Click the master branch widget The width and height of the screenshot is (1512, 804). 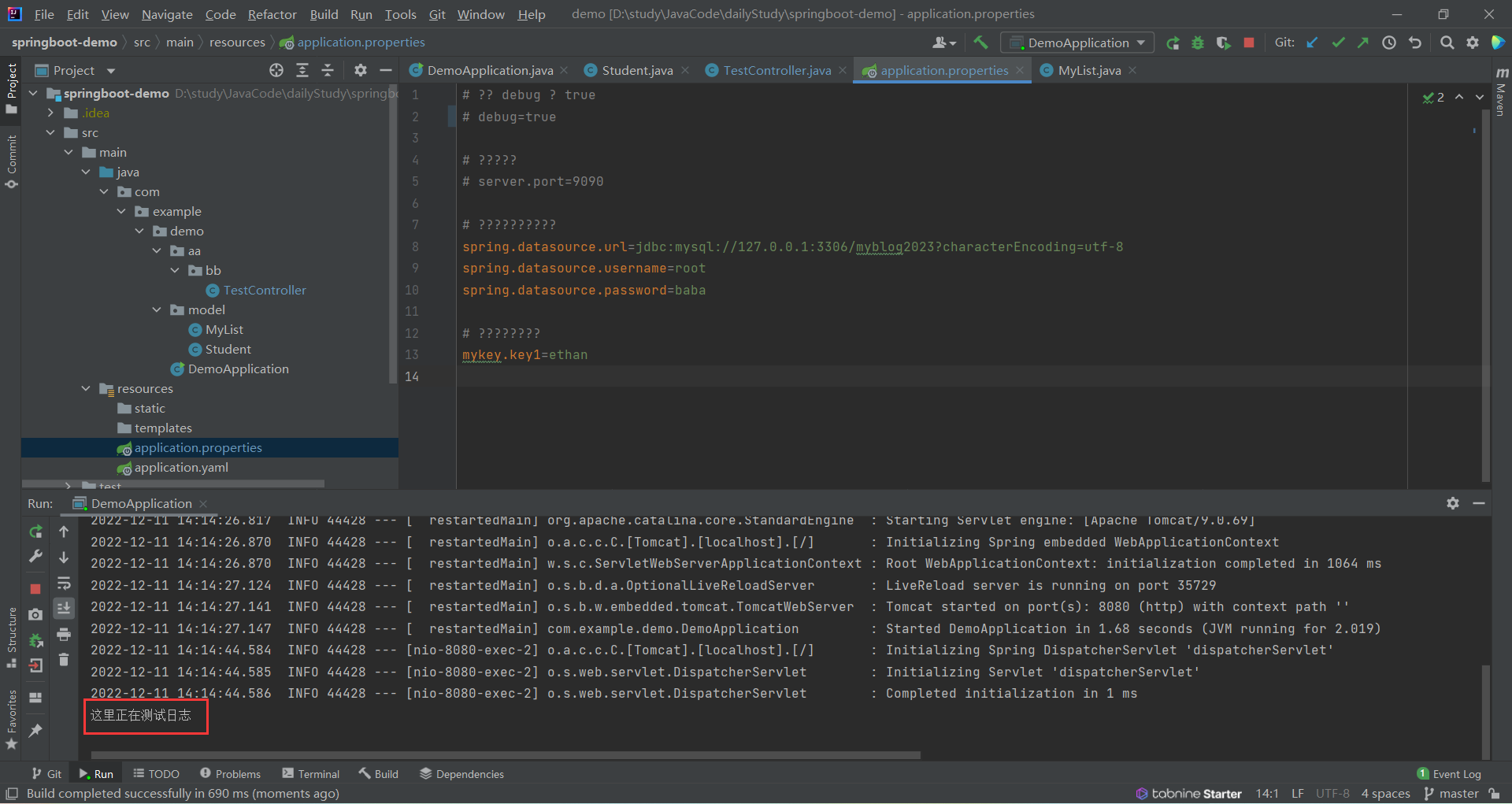click(1453, 794)
